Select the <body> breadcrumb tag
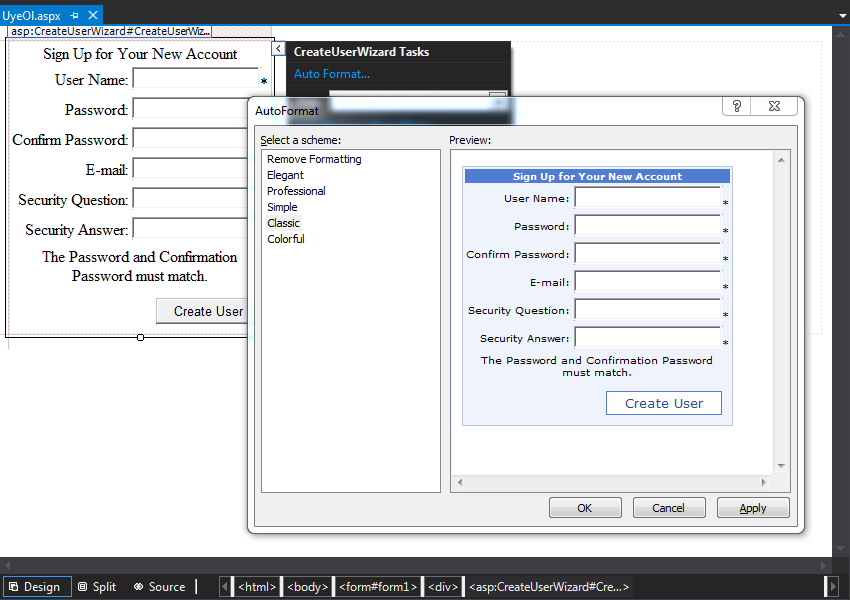The image size is (850, 600). pyautogui.click(x=307, y=586)
